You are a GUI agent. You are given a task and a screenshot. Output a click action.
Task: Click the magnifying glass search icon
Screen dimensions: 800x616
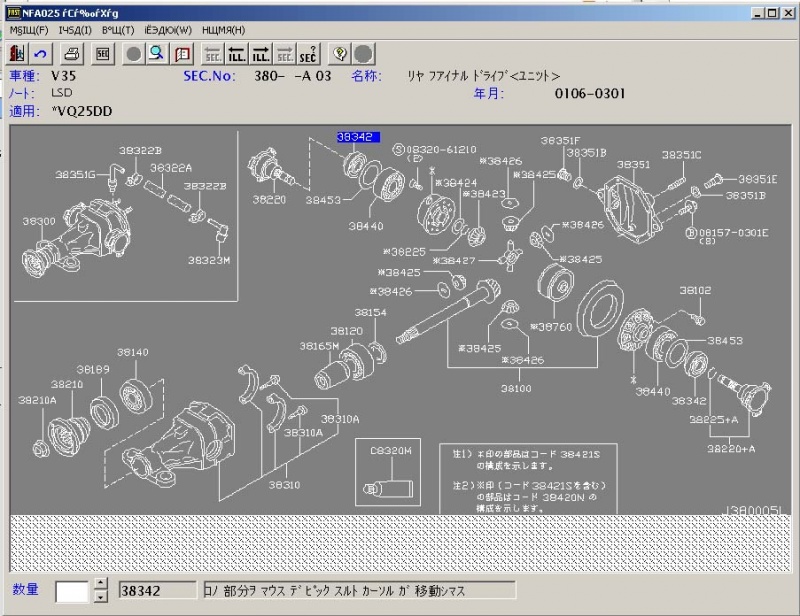[x=157, y=53]
